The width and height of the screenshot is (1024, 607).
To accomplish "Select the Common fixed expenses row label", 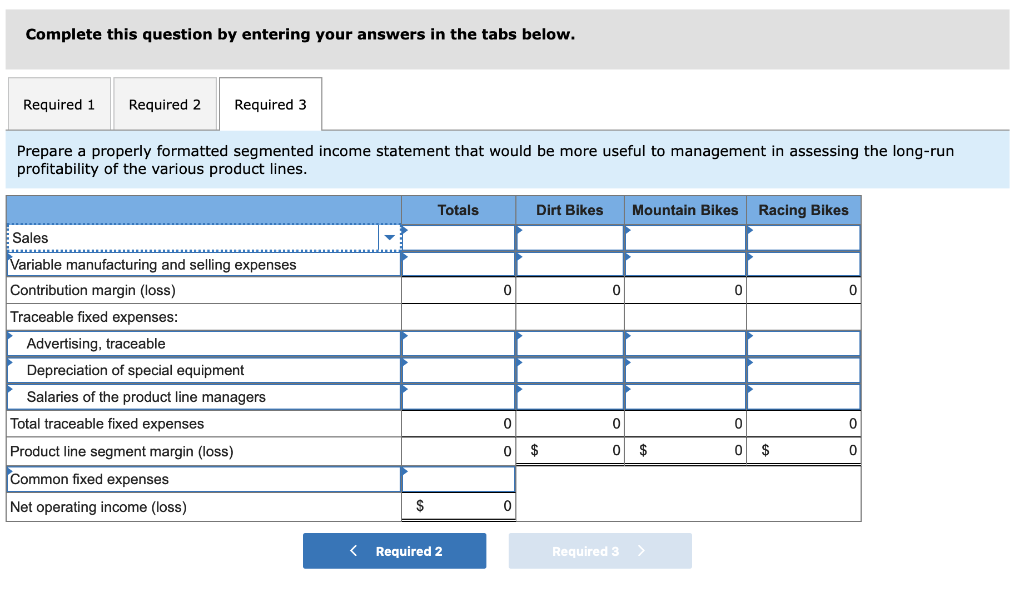I will click(204, 479).
